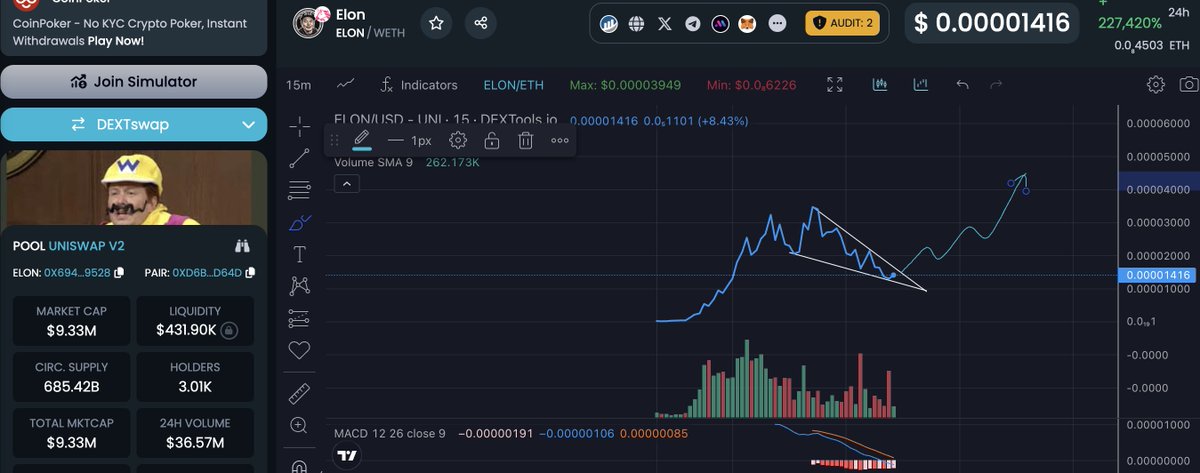The image size is (1200, 473).
Task: Activate the zoom in tool
Action: click(x=299, y=425)
